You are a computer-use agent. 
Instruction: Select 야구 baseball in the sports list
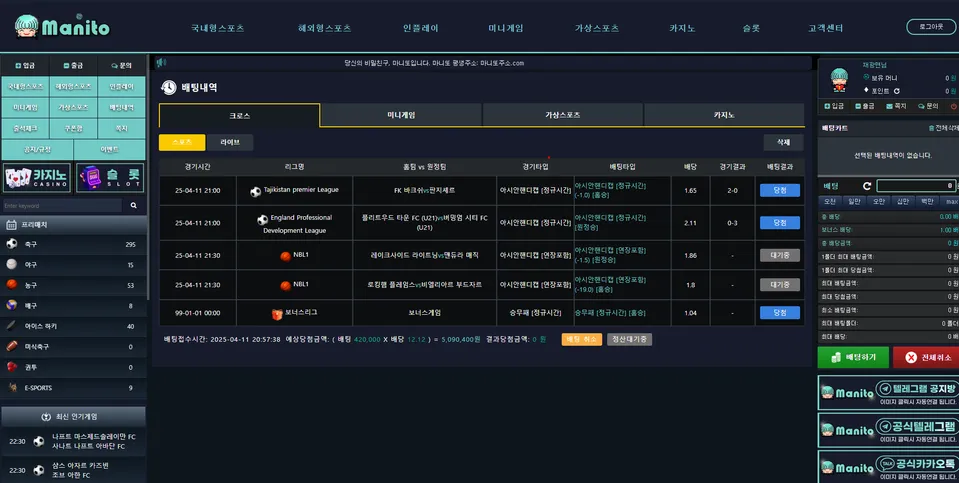tap(73, 265)
